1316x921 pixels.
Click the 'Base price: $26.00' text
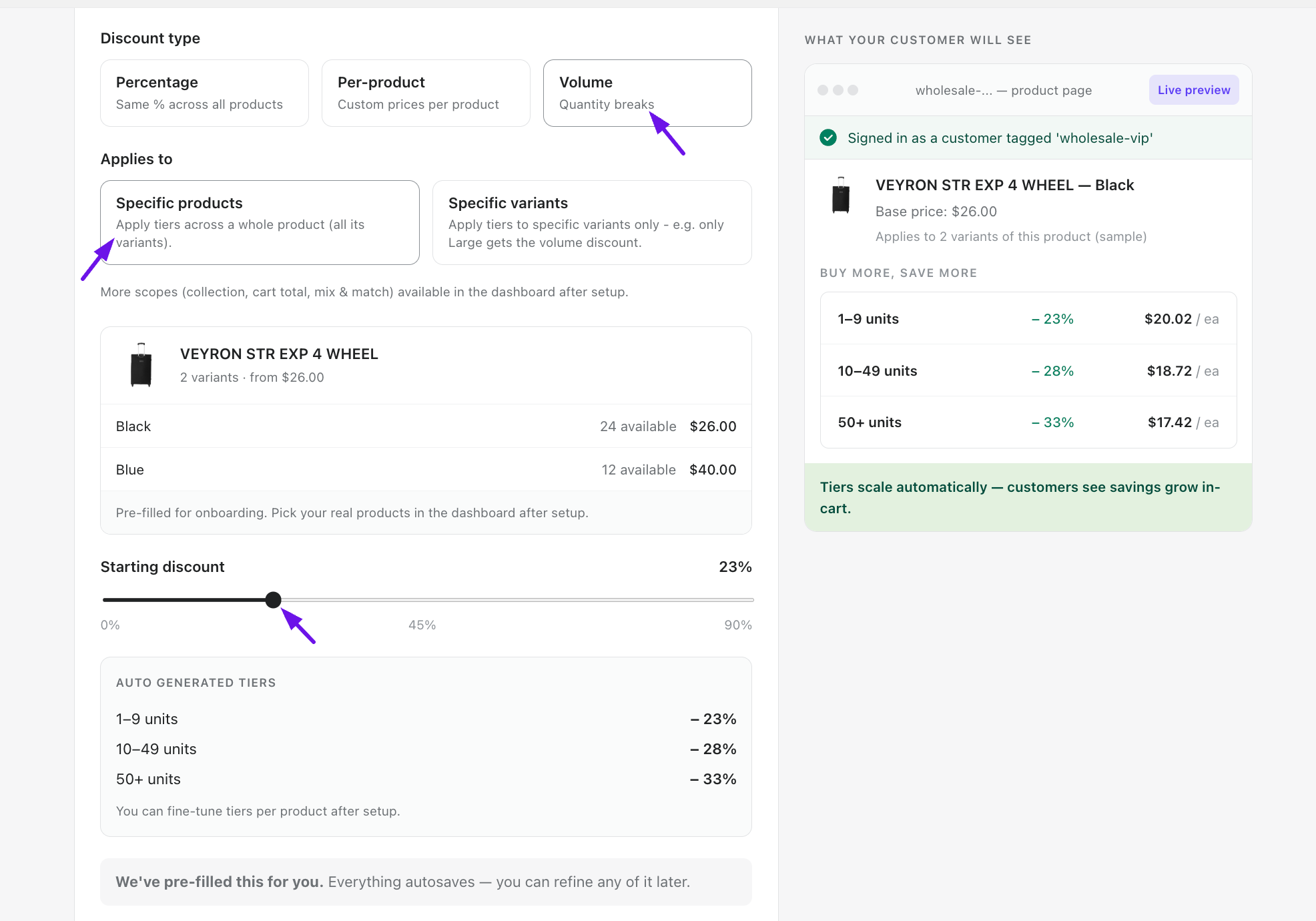tap(936, 212)
